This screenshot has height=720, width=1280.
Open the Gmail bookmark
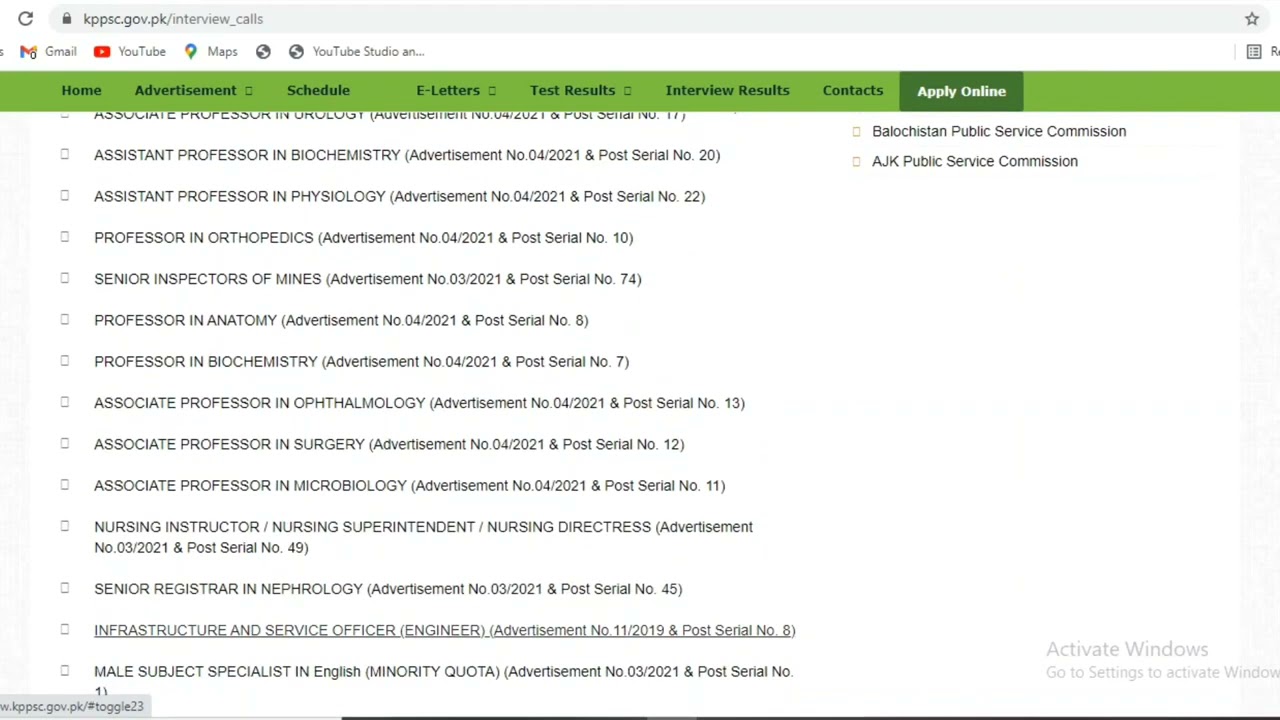coord(48,51)
